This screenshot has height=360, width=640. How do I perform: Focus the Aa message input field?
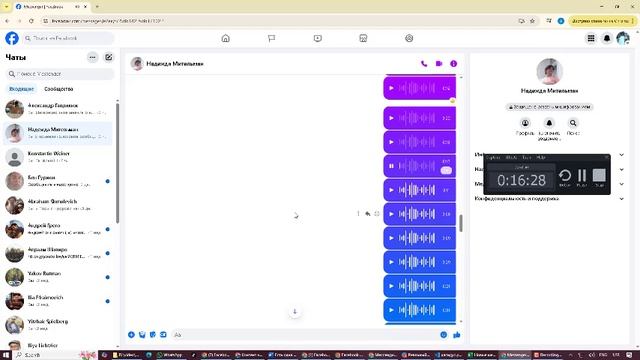pos(303,335)
